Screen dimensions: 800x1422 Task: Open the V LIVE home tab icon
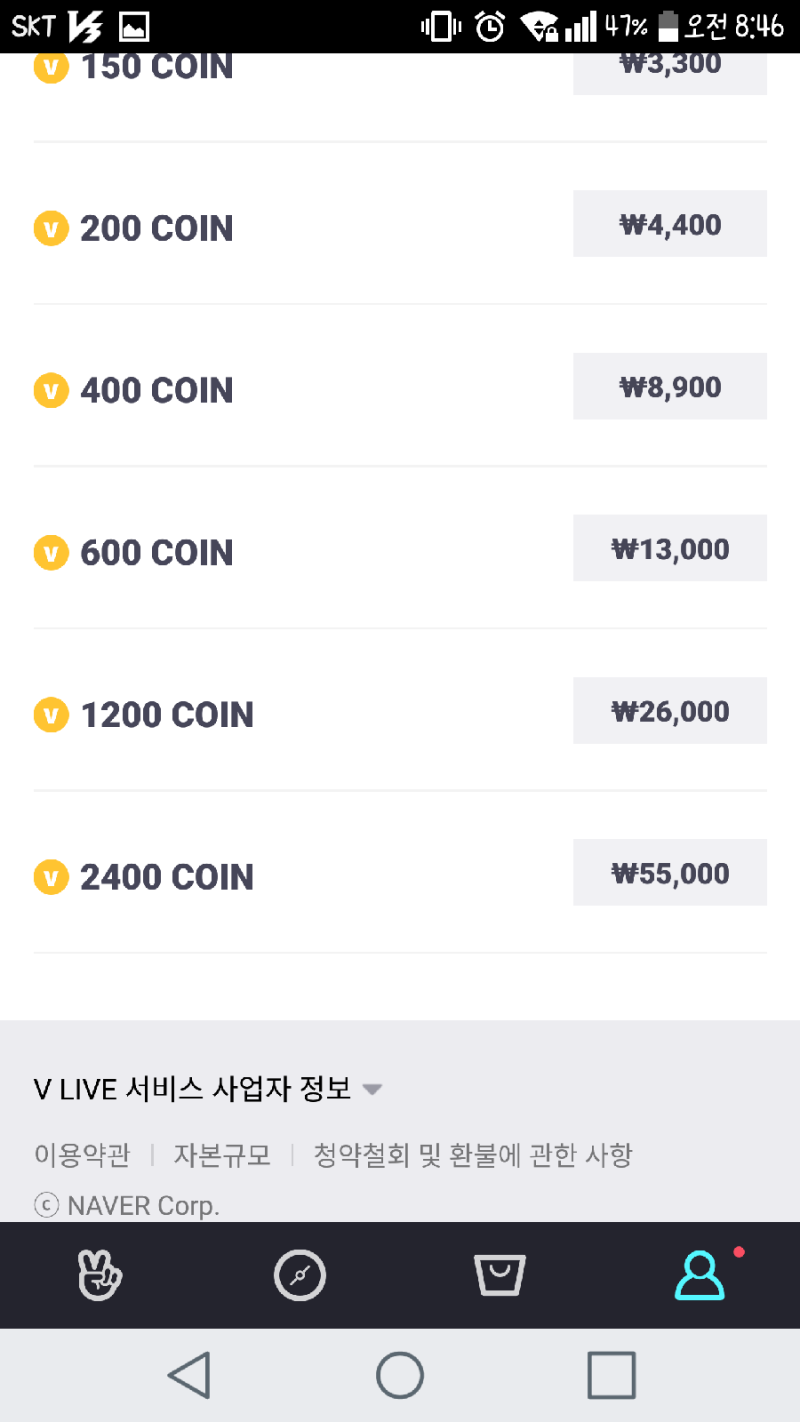tap(100, 1276)
